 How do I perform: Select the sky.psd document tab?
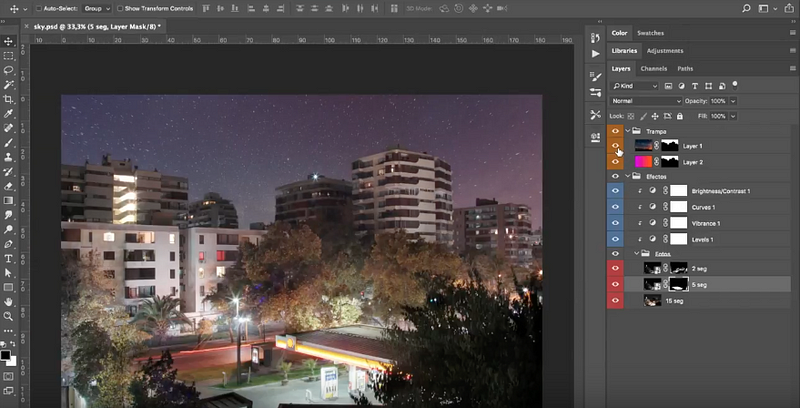(x=97, y=26)
